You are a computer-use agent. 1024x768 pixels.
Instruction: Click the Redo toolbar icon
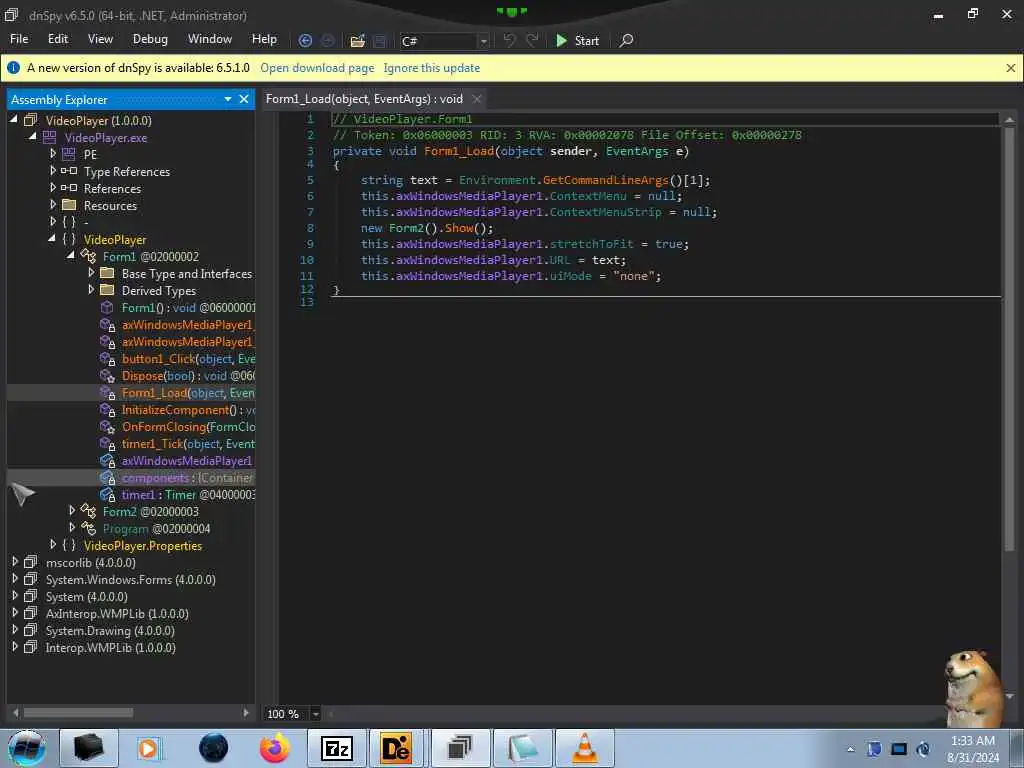(532, 40)
